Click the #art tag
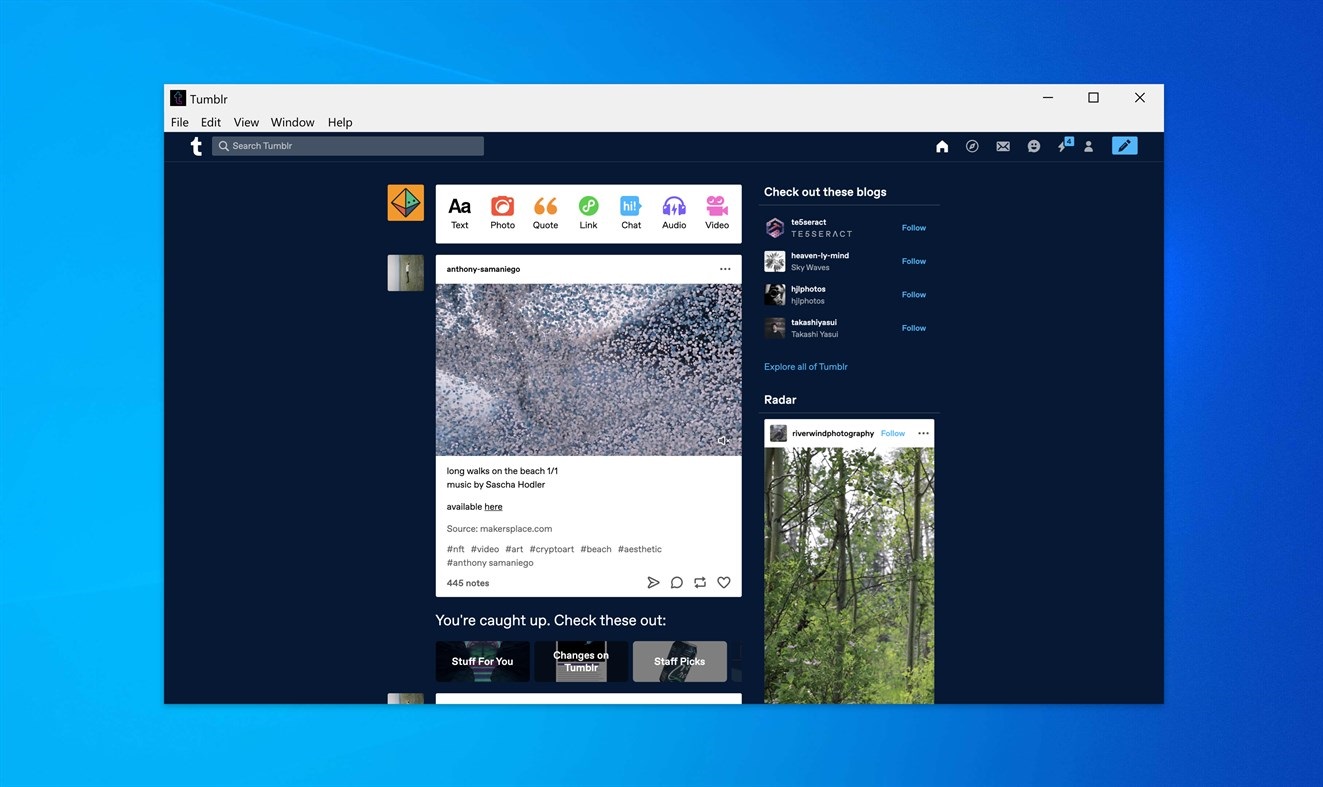Screen dimensions: 1323x787 pyautogui.click(x=514, y=549)
